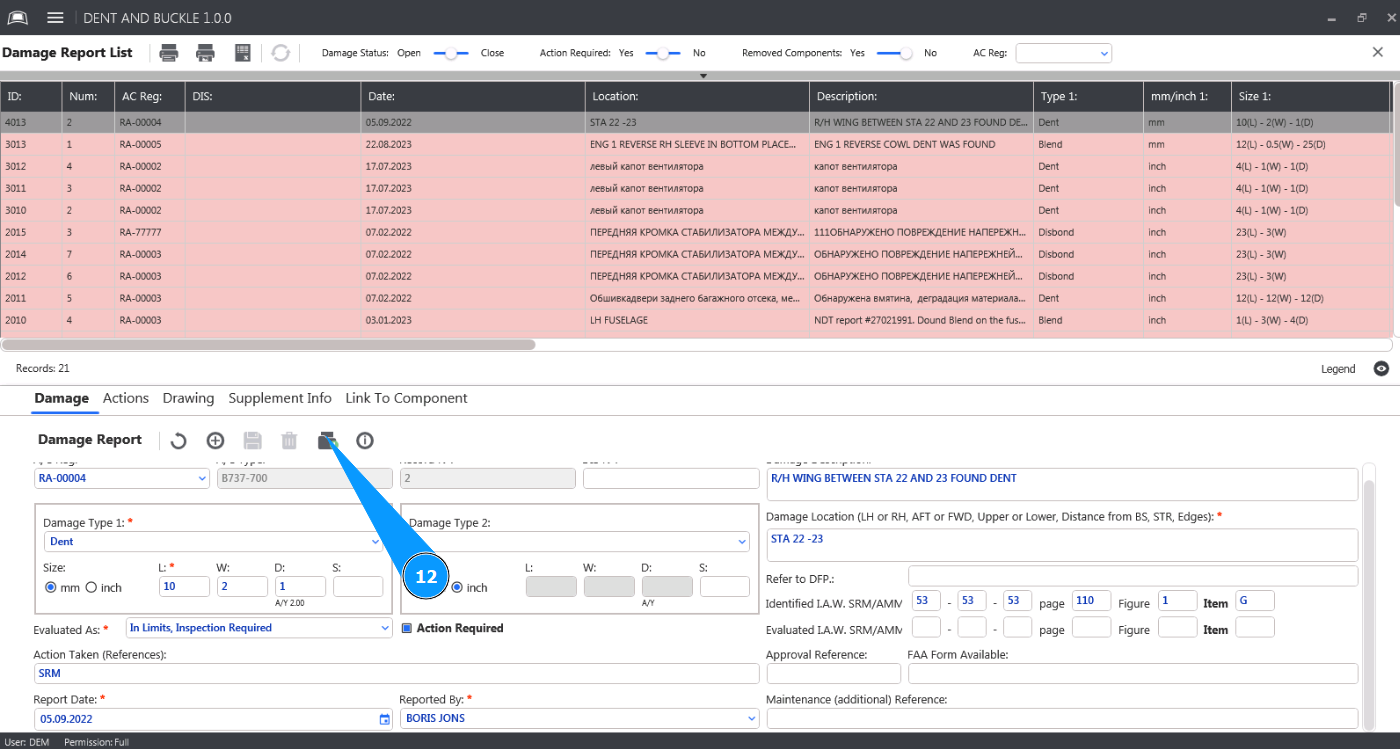
Task: Open the AC Reg filter dropdown in the top bar
Action: click(x=1063, y=53)
